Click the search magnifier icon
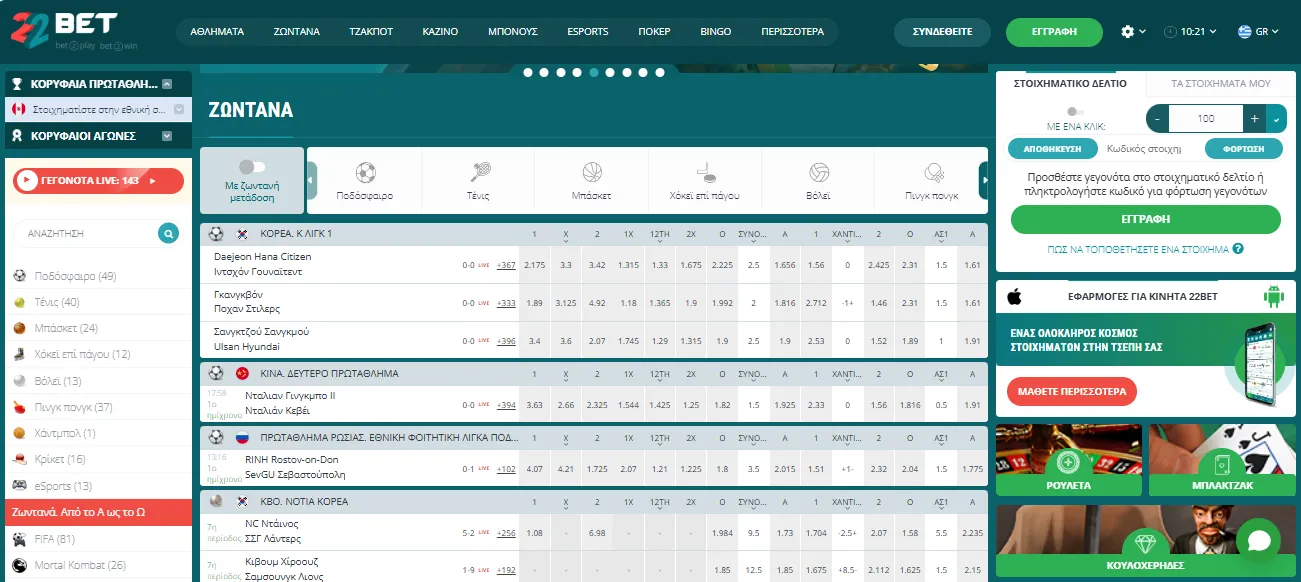 (x=169, y=233)
